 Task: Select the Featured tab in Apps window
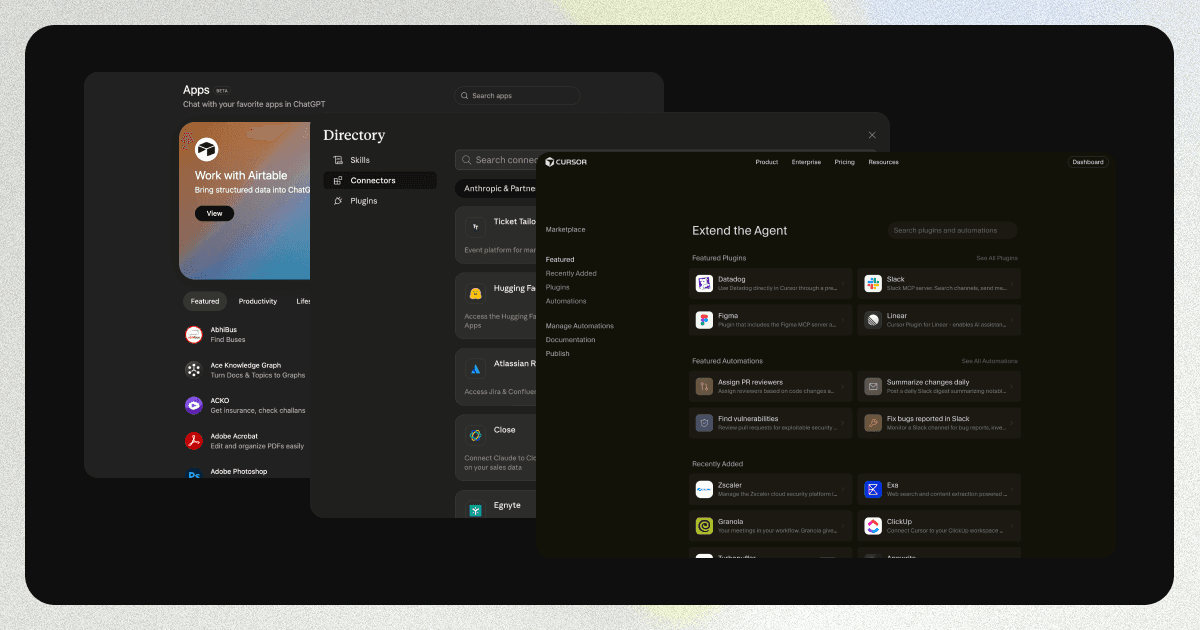click(205, 301)
